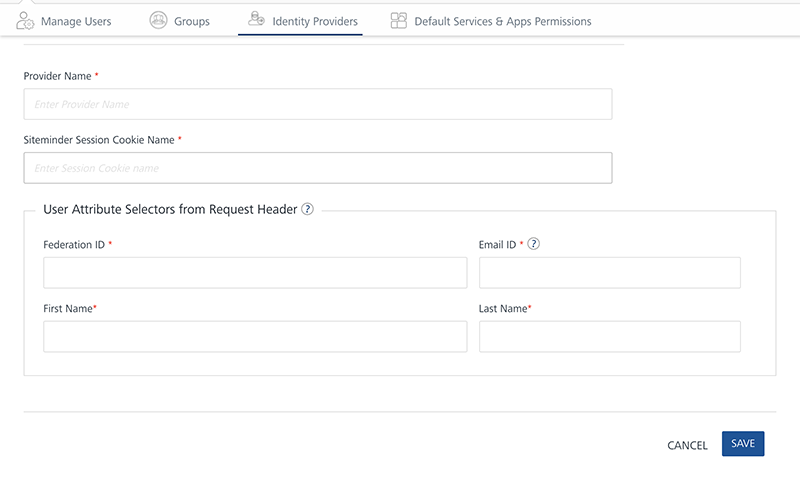Viewport: 800px width, 495px height.
Task: Click the Provider Name field label
Action: (x=58, y=76)
